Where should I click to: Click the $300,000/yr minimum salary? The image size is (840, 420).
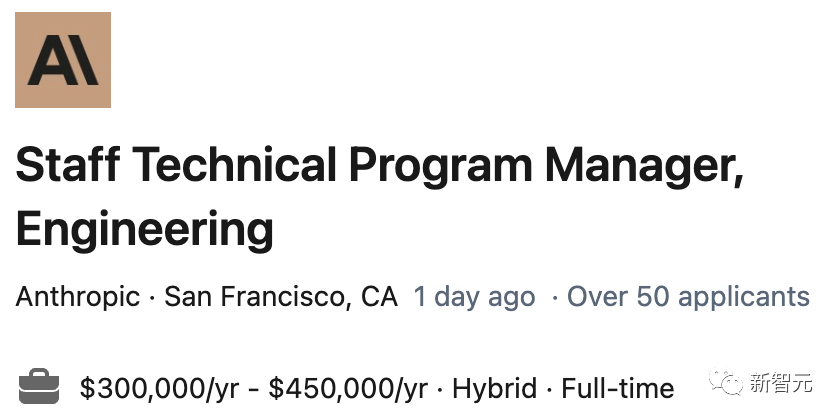(x=159, y=388)
